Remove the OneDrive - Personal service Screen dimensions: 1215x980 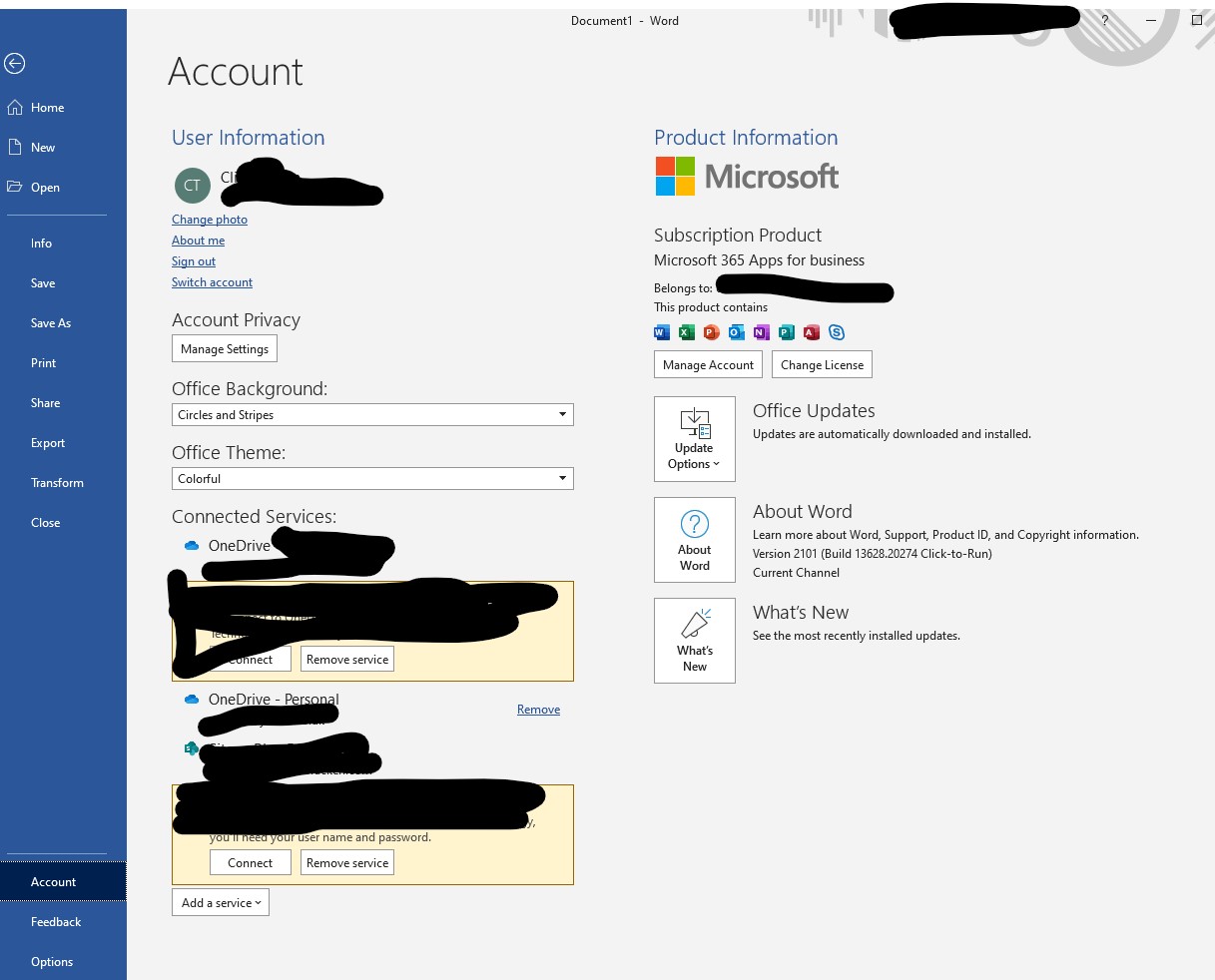pos(538,710)
